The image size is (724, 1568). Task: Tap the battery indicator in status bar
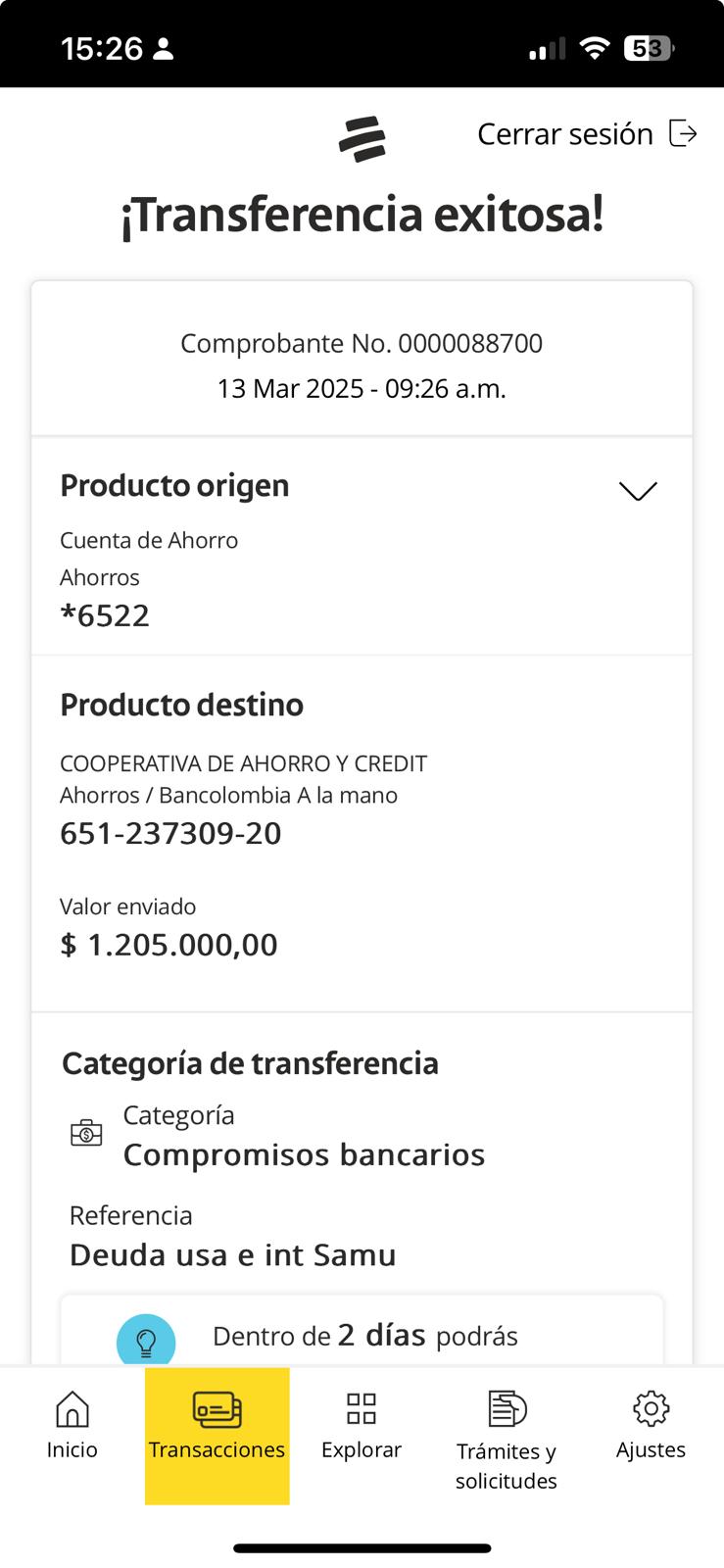[x=649, y=48]
